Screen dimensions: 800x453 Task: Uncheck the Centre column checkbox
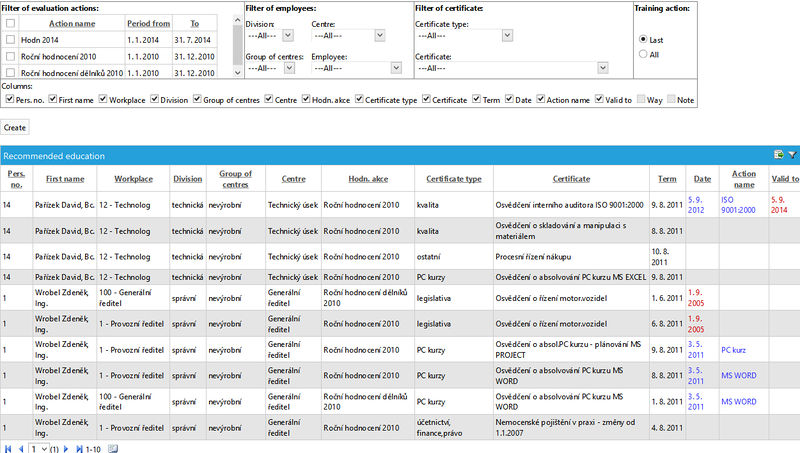[268, 99]
